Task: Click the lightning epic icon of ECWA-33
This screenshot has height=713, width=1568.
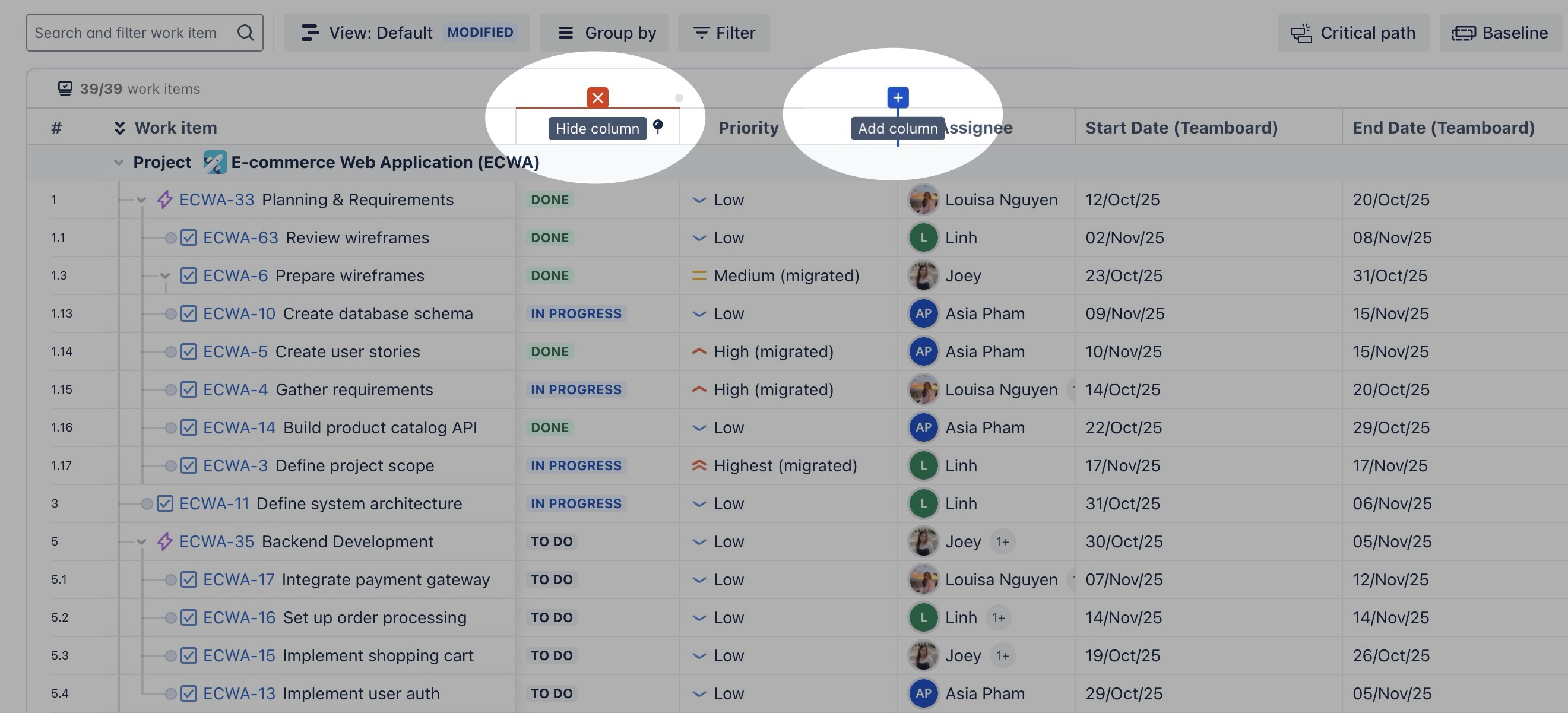Action: pos(164,199)
